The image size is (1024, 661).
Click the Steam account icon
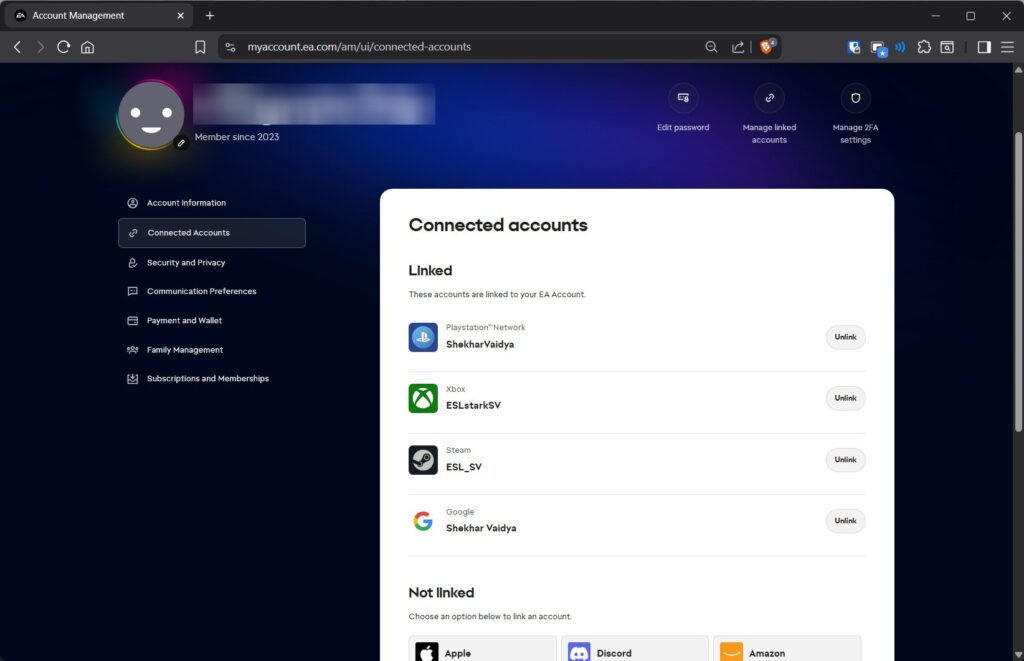(x=422, y=459)
